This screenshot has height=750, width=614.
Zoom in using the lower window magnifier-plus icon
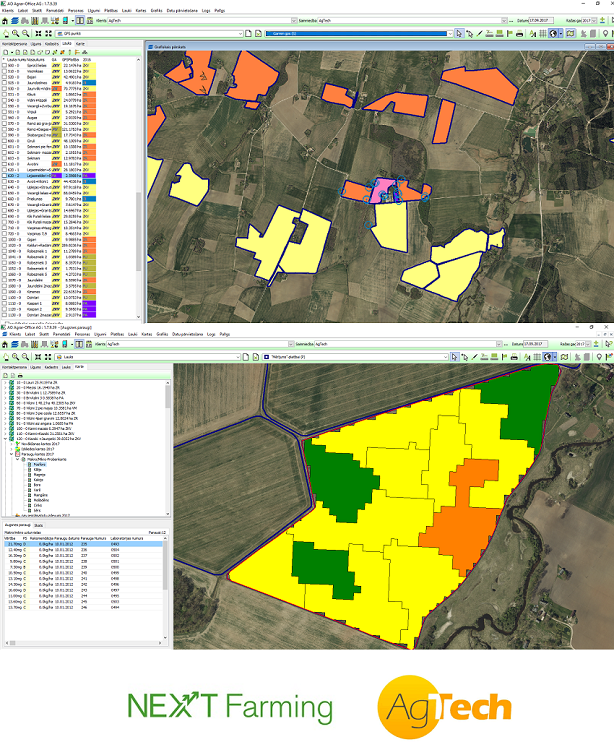pyautogui.click(x=16, y=357)
